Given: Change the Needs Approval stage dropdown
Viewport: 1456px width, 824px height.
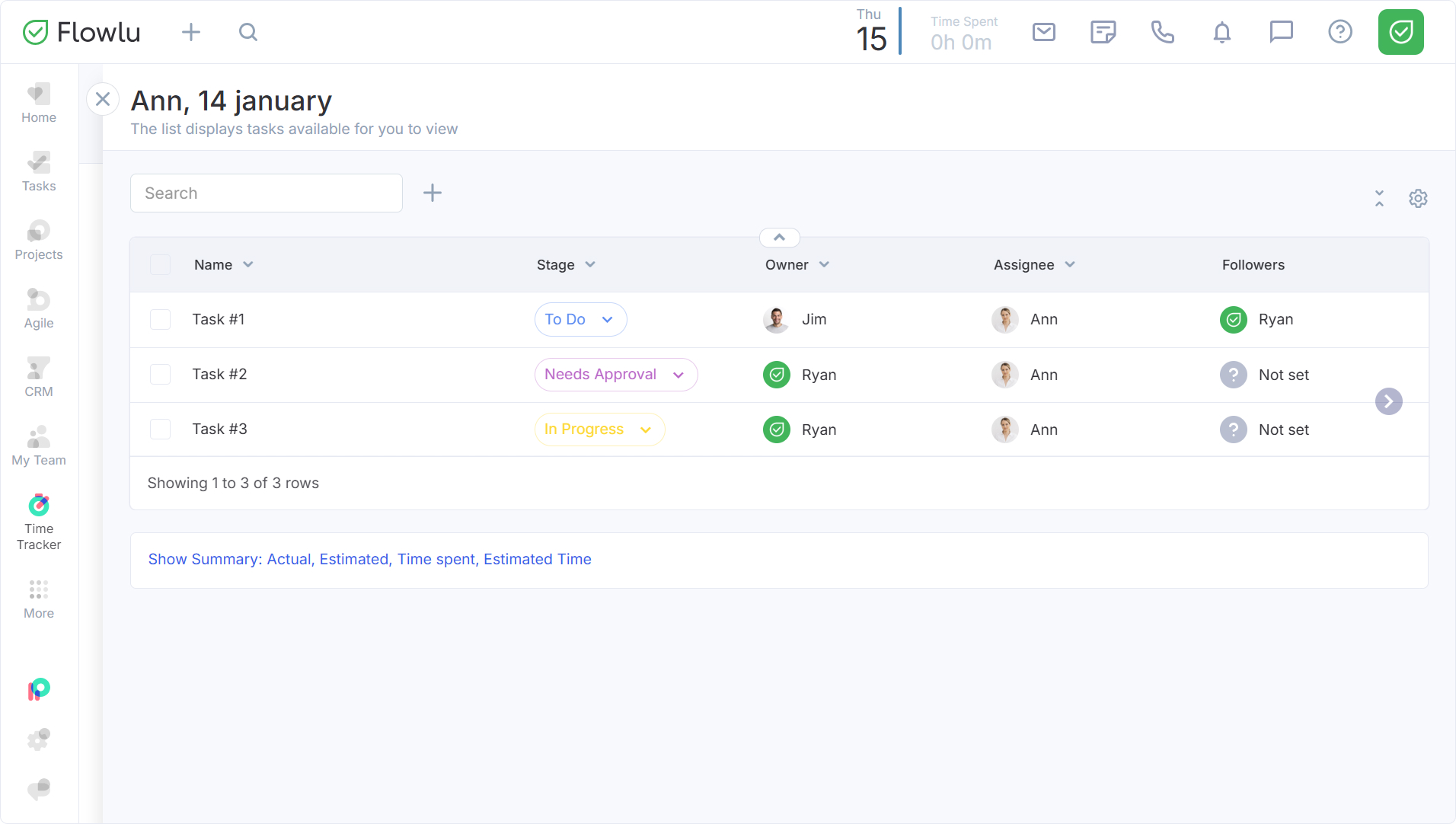Looking at the screenshot, I should pos(615,374).
